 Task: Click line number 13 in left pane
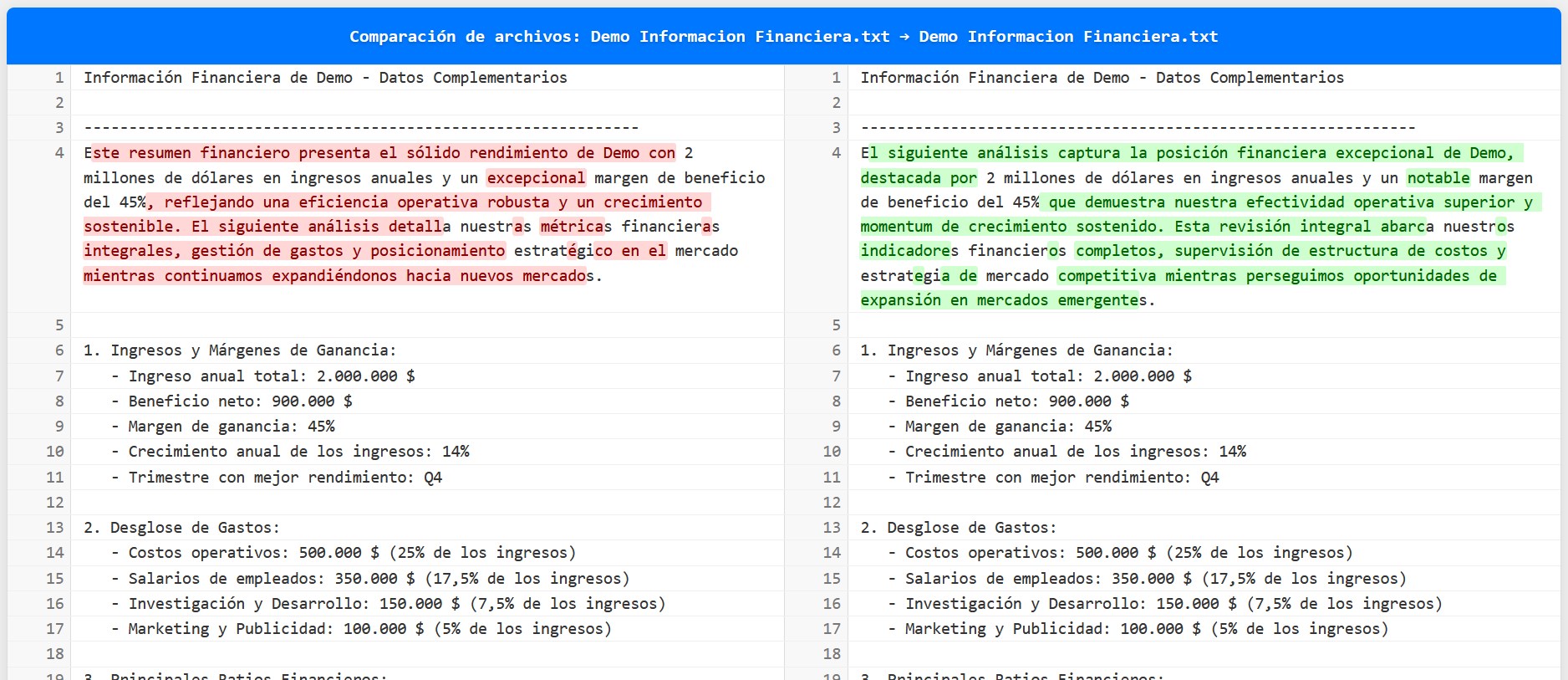(x=55, y=527)
